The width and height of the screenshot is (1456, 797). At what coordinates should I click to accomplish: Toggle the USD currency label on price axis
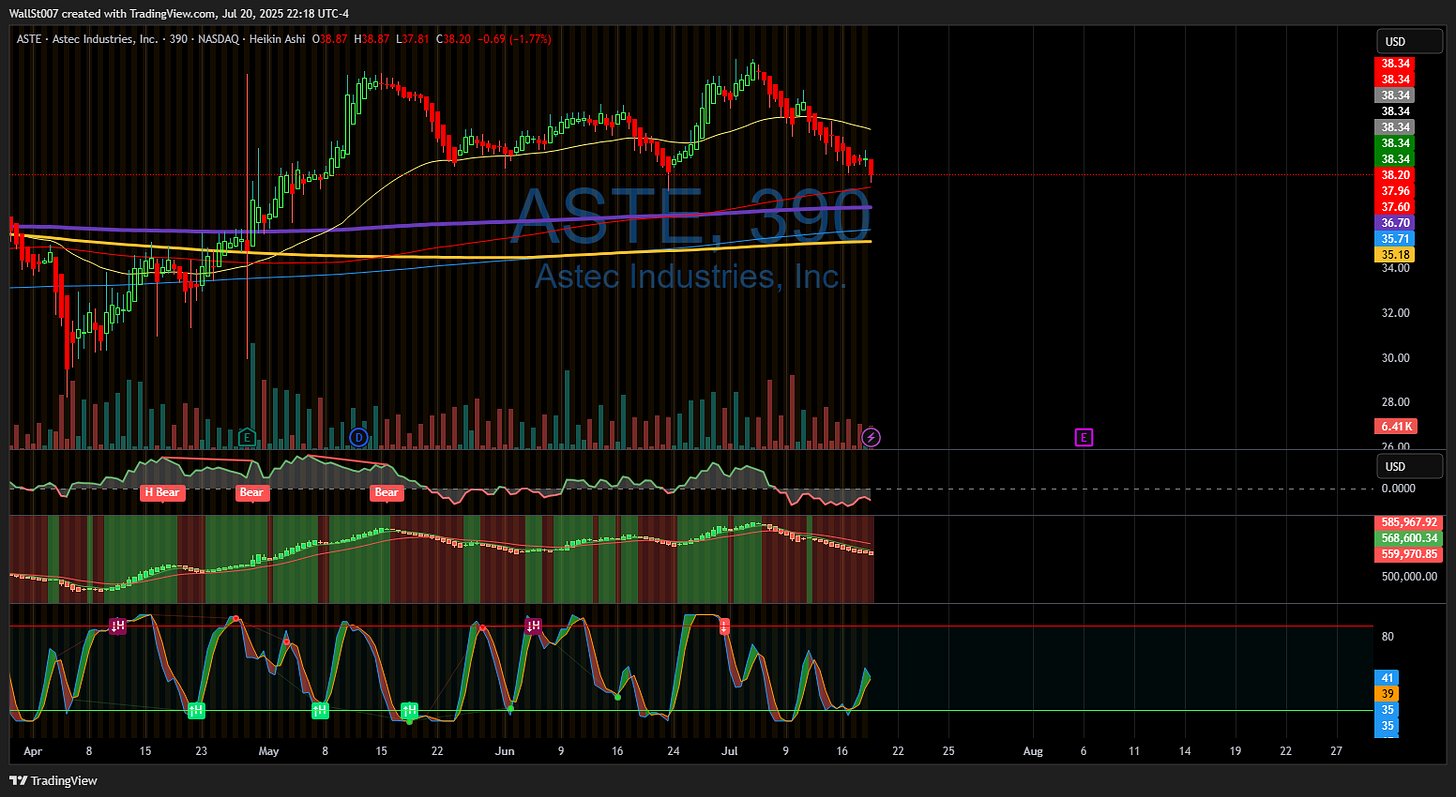click(1408, 41)
